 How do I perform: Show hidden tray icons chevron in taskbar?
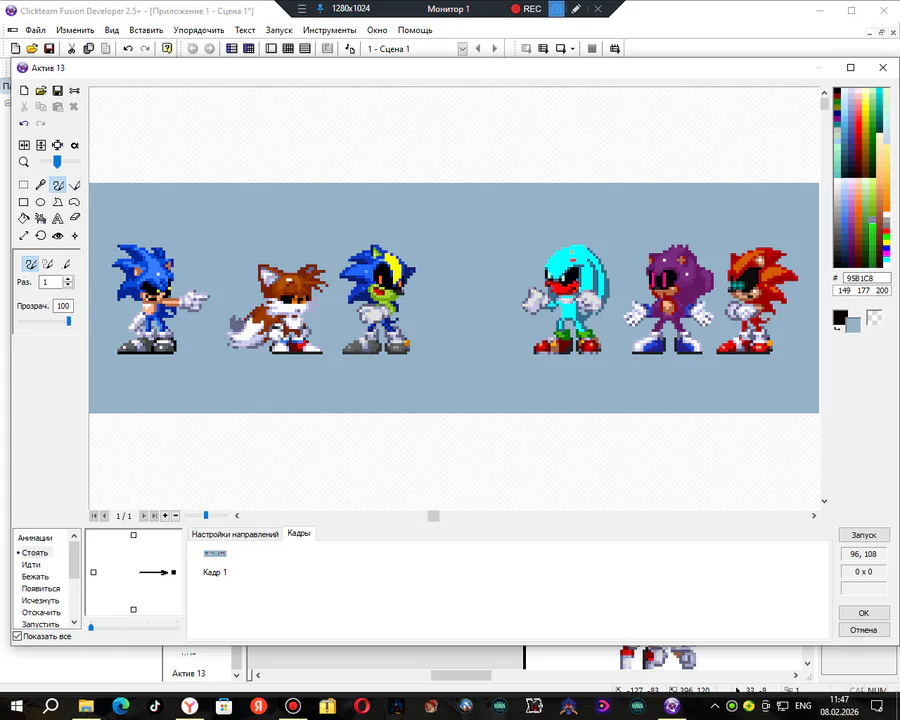point(715,706)
